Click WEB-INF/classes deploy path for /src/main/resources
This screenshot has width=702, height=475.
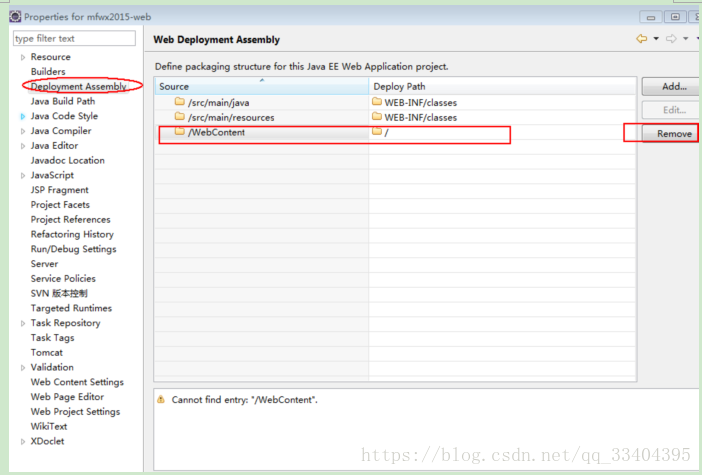pyautogui.click(x=502, y=117)
